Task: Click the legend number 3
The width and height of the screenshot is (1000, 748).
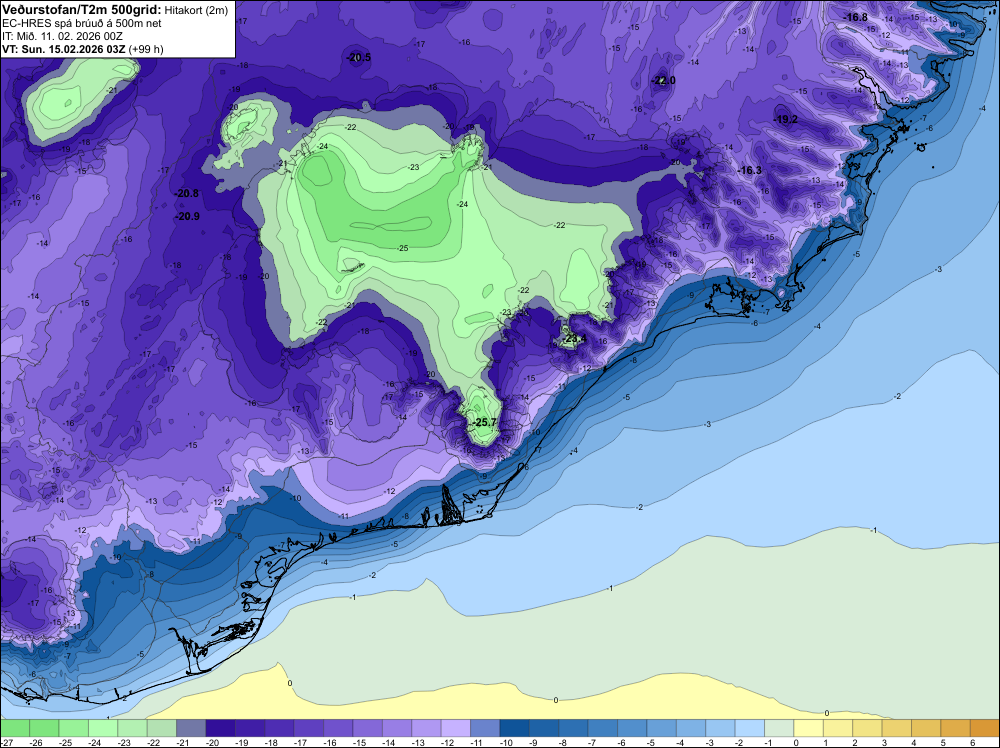Action: (x=885, y=743)
